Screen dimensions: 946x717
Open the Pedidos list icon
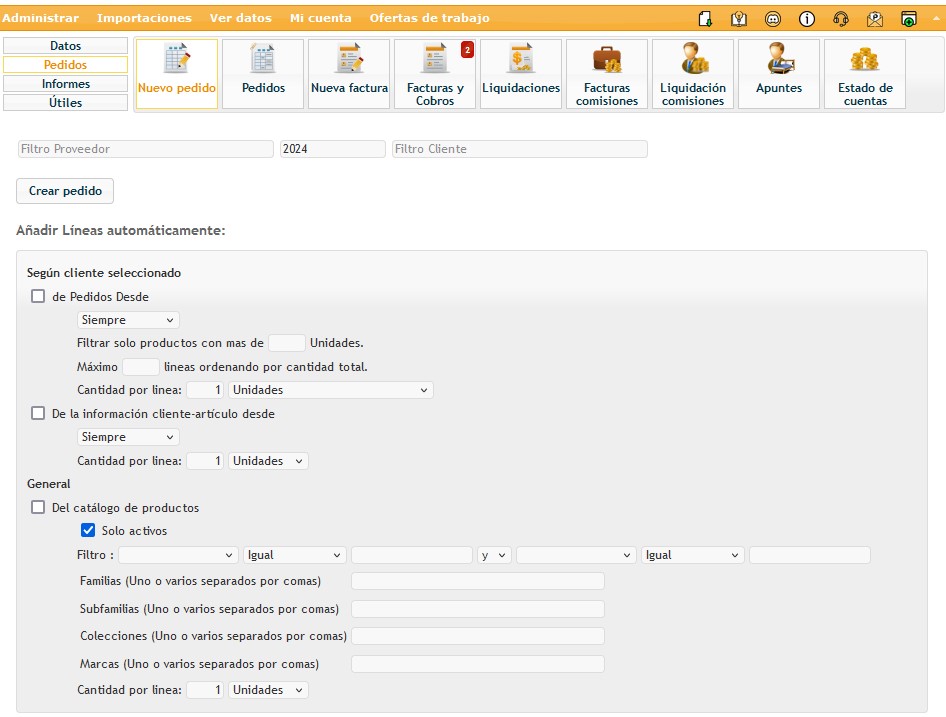click(263, 74)
